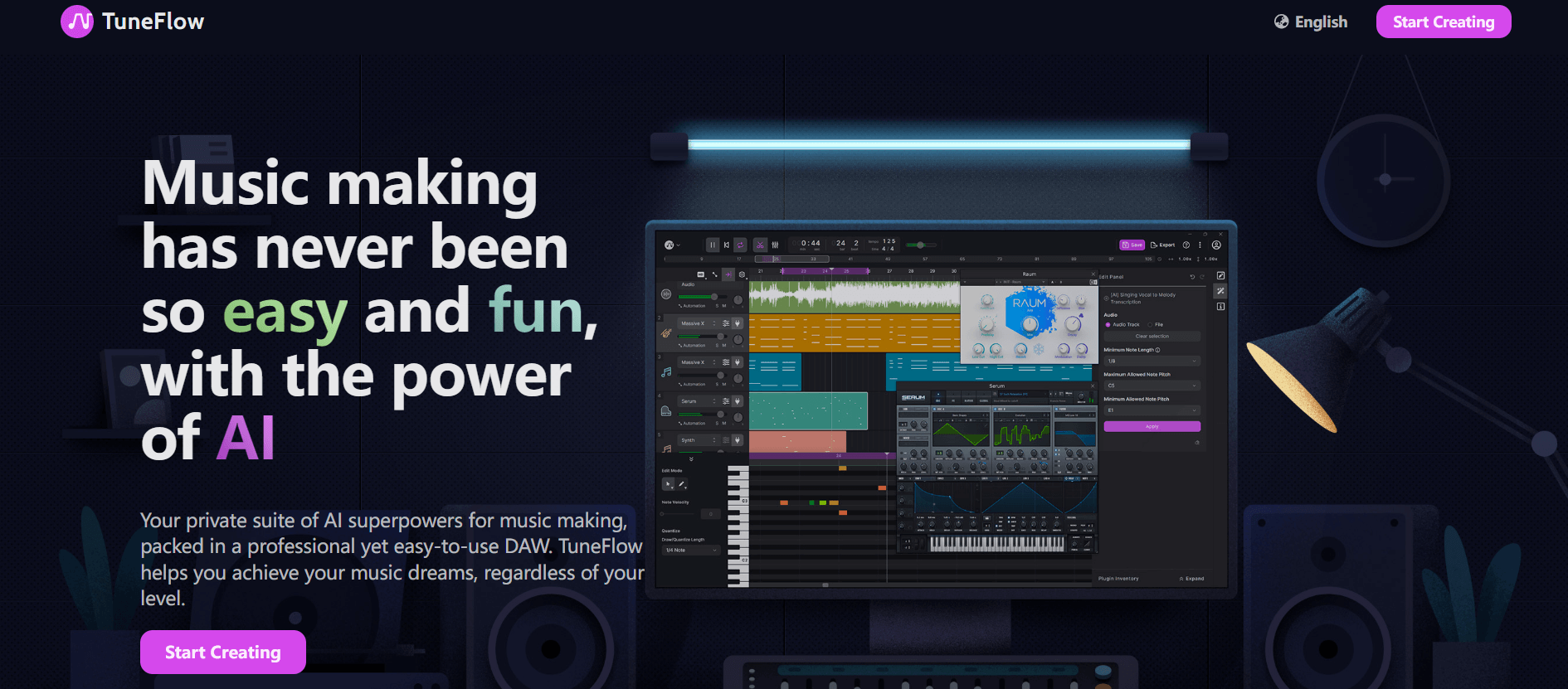Click the Start Creating button below the description

[x=223, y=653]
